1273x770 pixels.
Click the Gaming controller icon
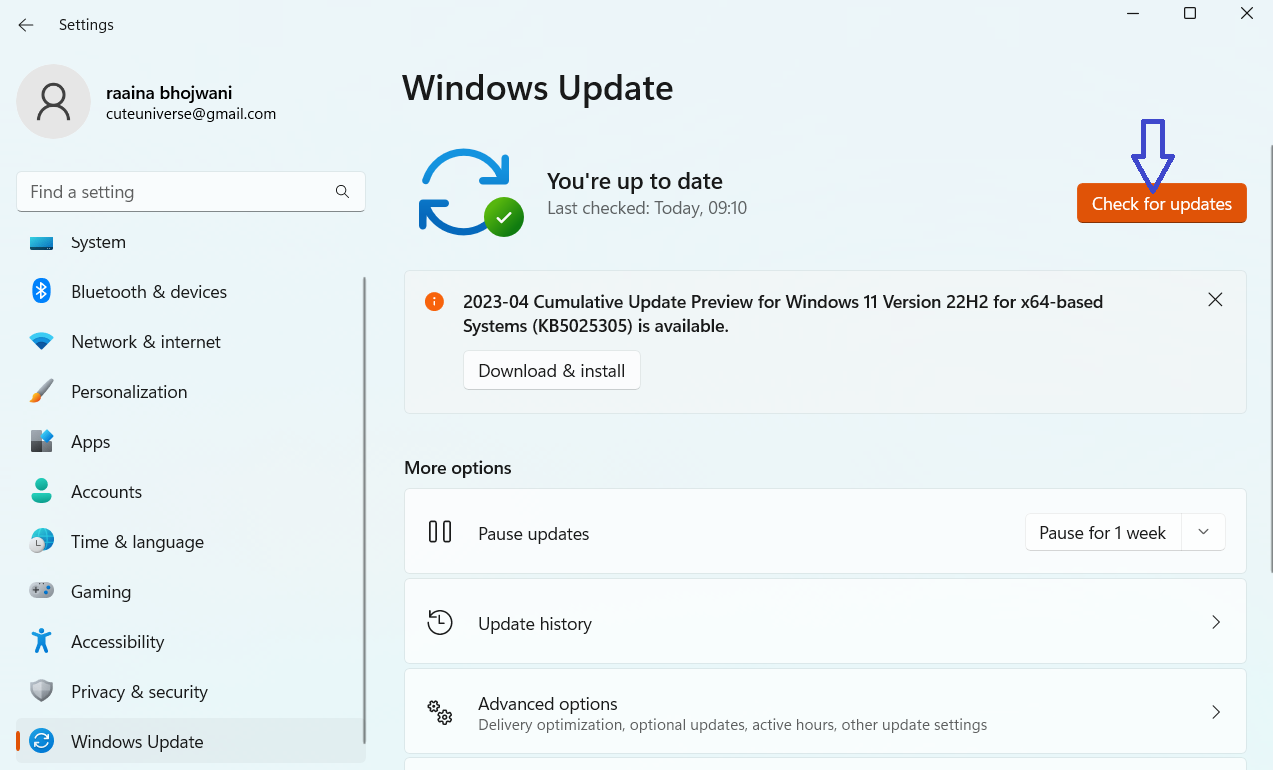tap(41, 591)
